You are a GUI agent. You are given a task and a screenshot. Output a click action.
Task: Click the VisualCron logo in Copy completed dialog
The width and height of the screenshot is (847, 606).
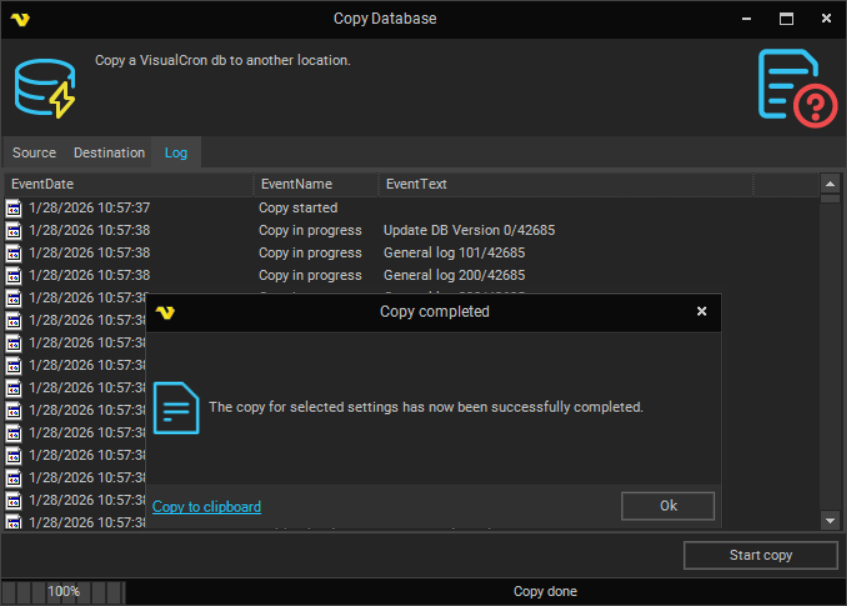pyautogui.click(x=166, y=312)
